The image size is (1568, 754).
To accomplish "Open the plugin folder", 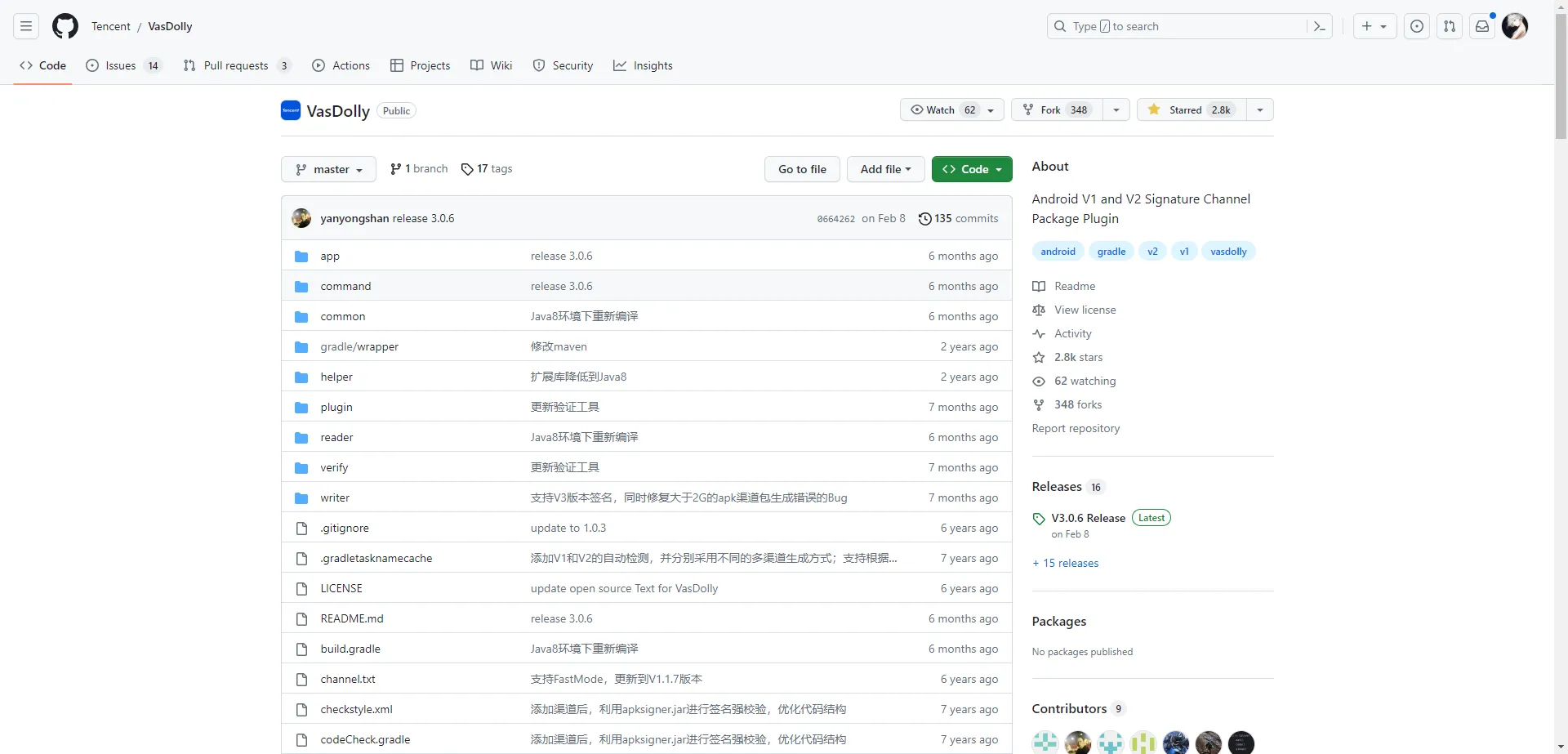I will pos(336,408).
